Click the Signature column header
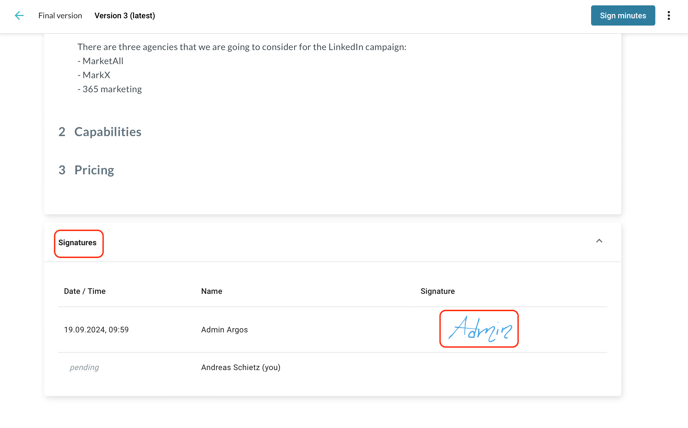The width and height of the screenshot is (688, 428). pos(437,291)
